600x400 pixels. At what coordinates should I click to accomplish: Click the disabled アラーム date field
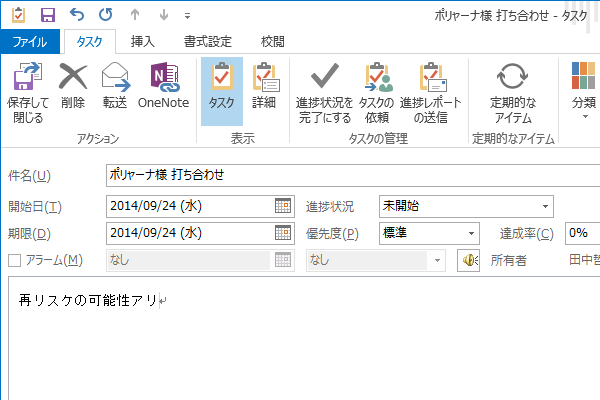point(189,260)
